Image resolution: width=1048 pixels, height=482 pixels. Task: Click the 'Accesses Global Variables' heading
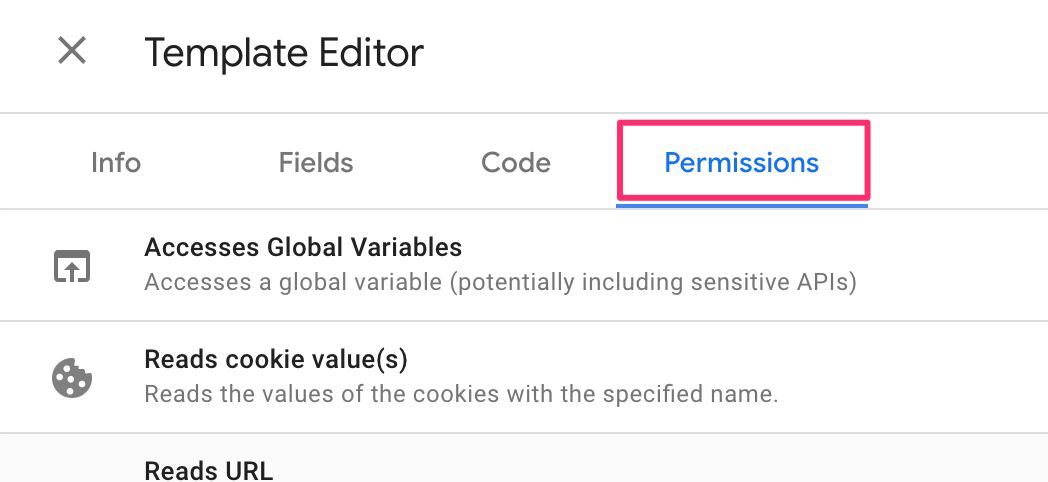303,247
